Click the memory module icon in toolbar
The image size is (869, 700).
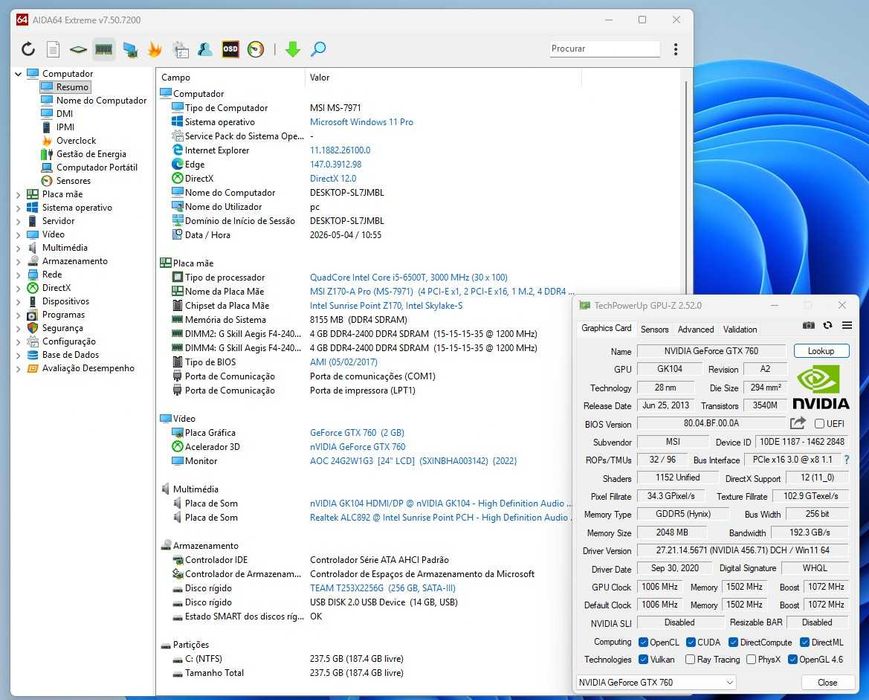(104, 49)
